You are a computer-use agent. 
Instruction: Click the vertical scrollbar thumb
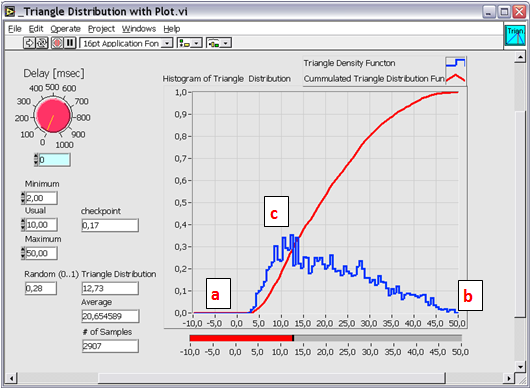[x=520, y=214]
